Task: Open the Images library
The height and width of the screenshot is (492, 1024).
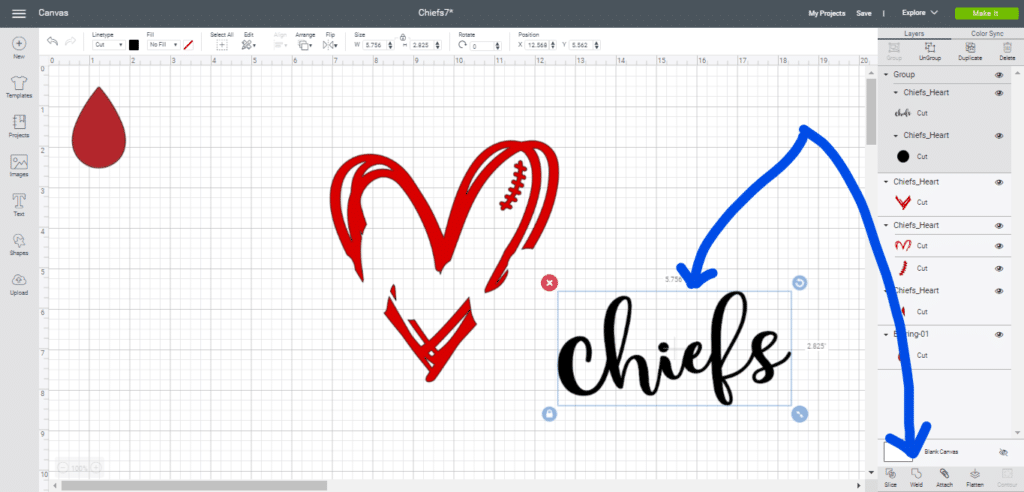Action: click(x=19, y=166)
